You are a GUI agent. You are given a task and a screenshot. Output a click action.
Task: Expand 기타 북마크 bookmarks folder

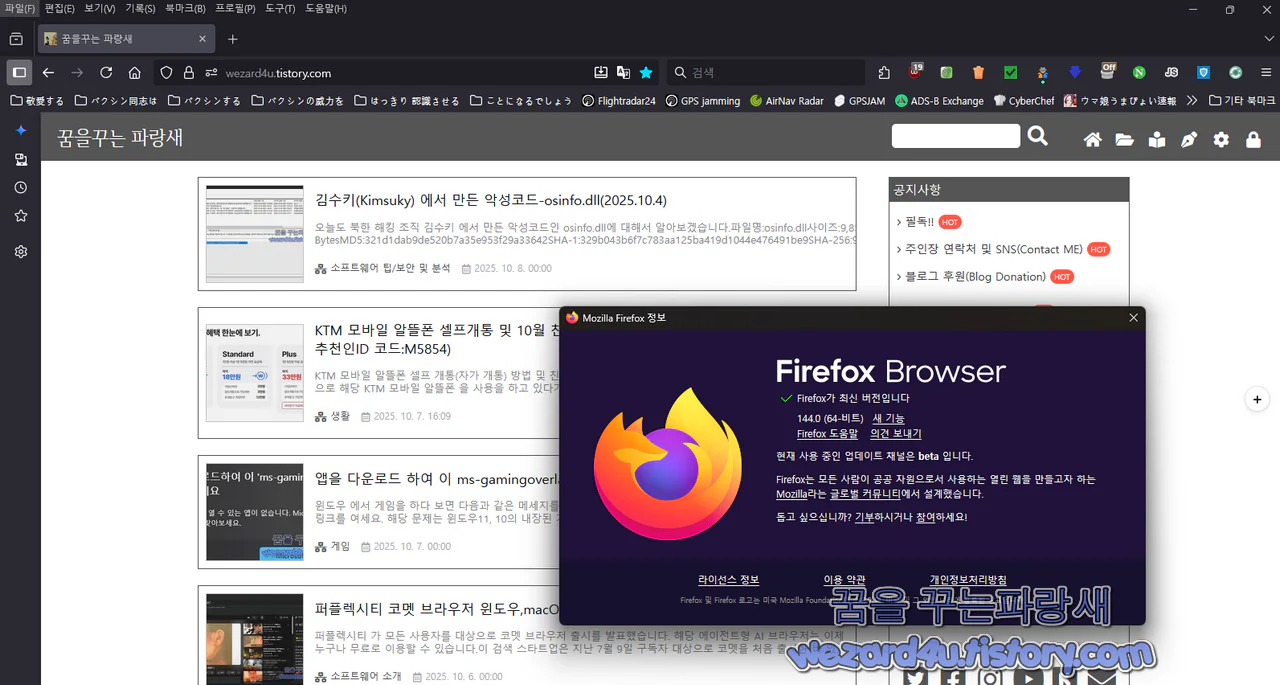pos(1243,101)
